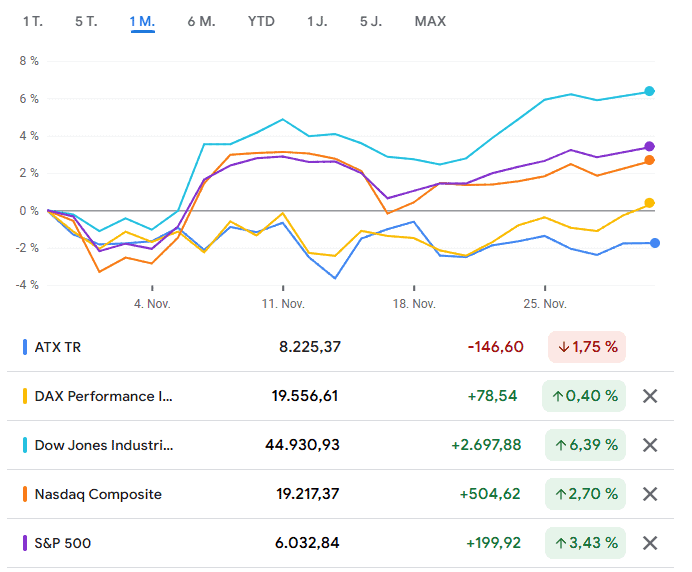Click the S&P 500 change +199,92

point(494,543)
